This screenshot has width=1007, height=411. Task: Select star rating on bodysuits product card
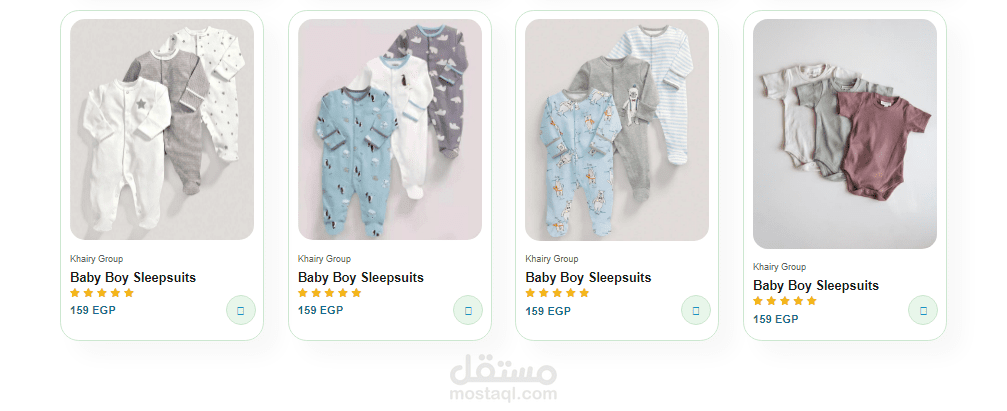point(785,301)
